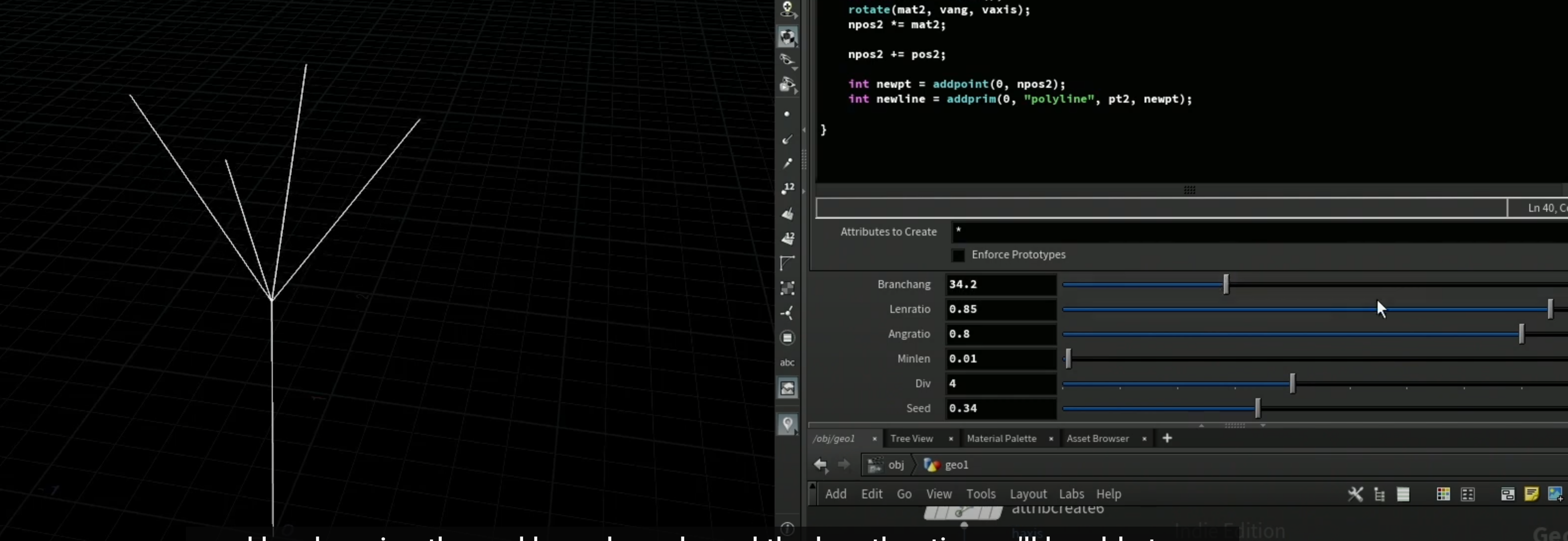This screenshot has height=541, width=1568.
Task: Click the Angratio slider handle
Action: [x=1521, y=334]
